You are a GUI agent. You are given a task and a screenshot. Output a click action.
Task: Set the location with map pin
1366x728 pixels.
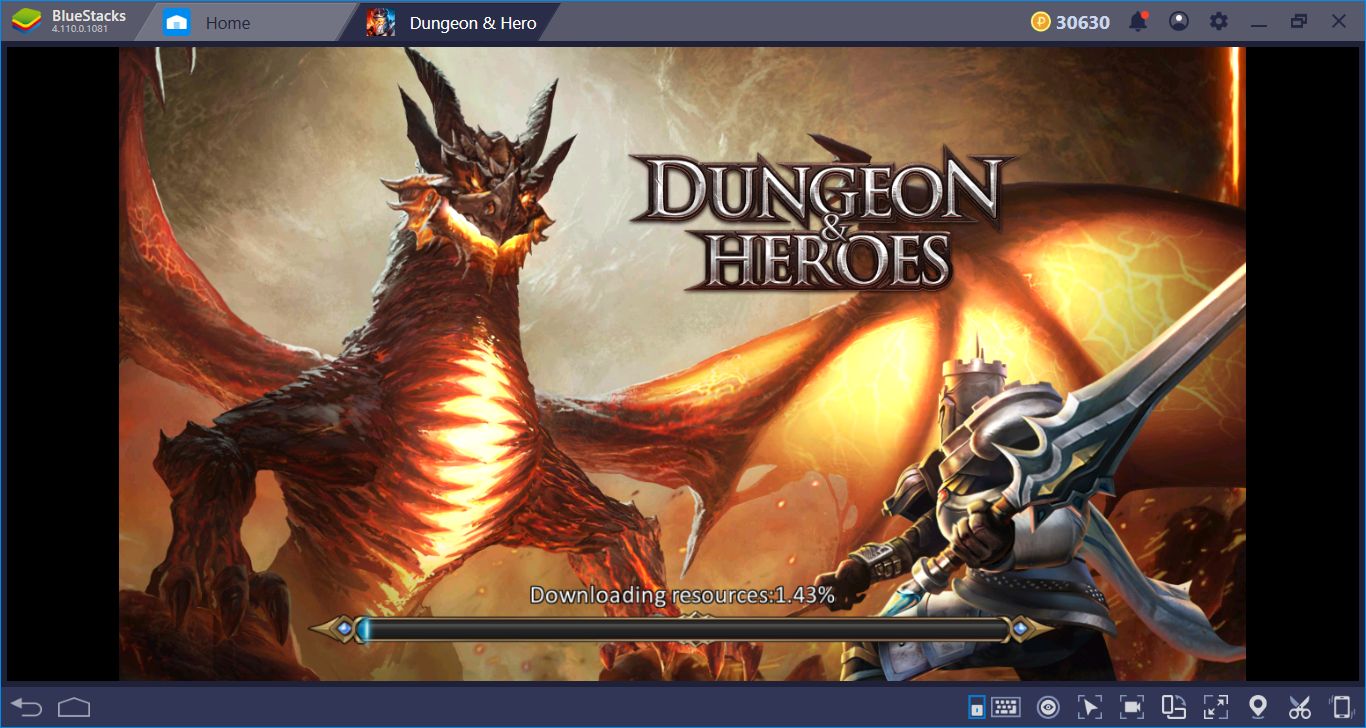coord(1258,707)
